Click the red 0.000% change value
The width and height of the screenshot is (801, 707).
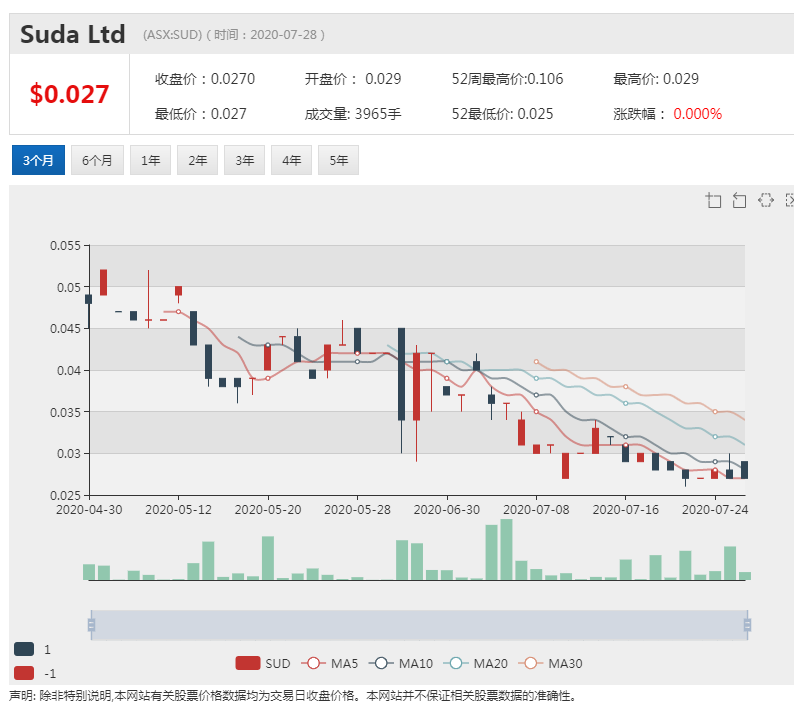(697, 114)
